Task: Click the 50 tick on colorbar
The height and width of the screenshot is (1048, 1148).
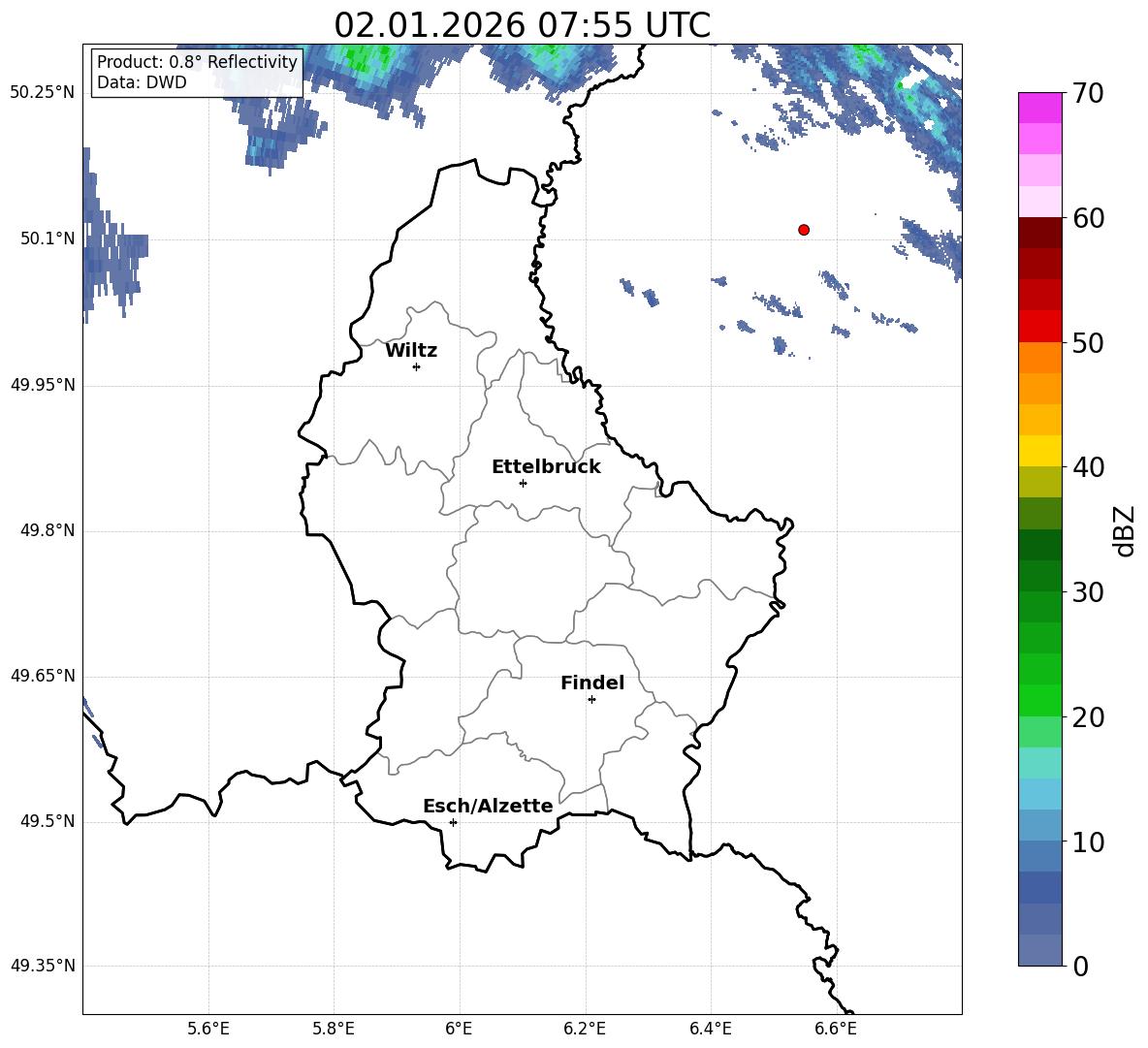Action: pyautogui.click(x=1088, y=342)
